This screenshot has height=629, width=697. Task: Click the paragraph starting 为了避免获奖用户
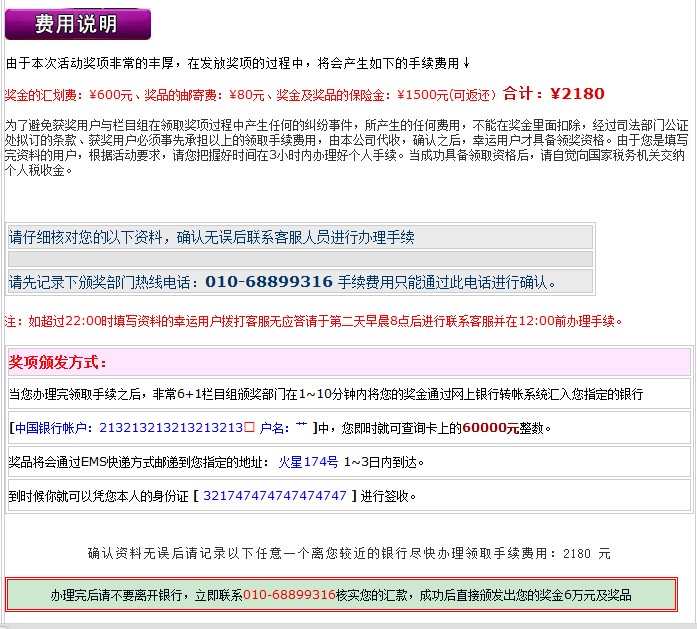pyautogui.click(x=347, y=148)
